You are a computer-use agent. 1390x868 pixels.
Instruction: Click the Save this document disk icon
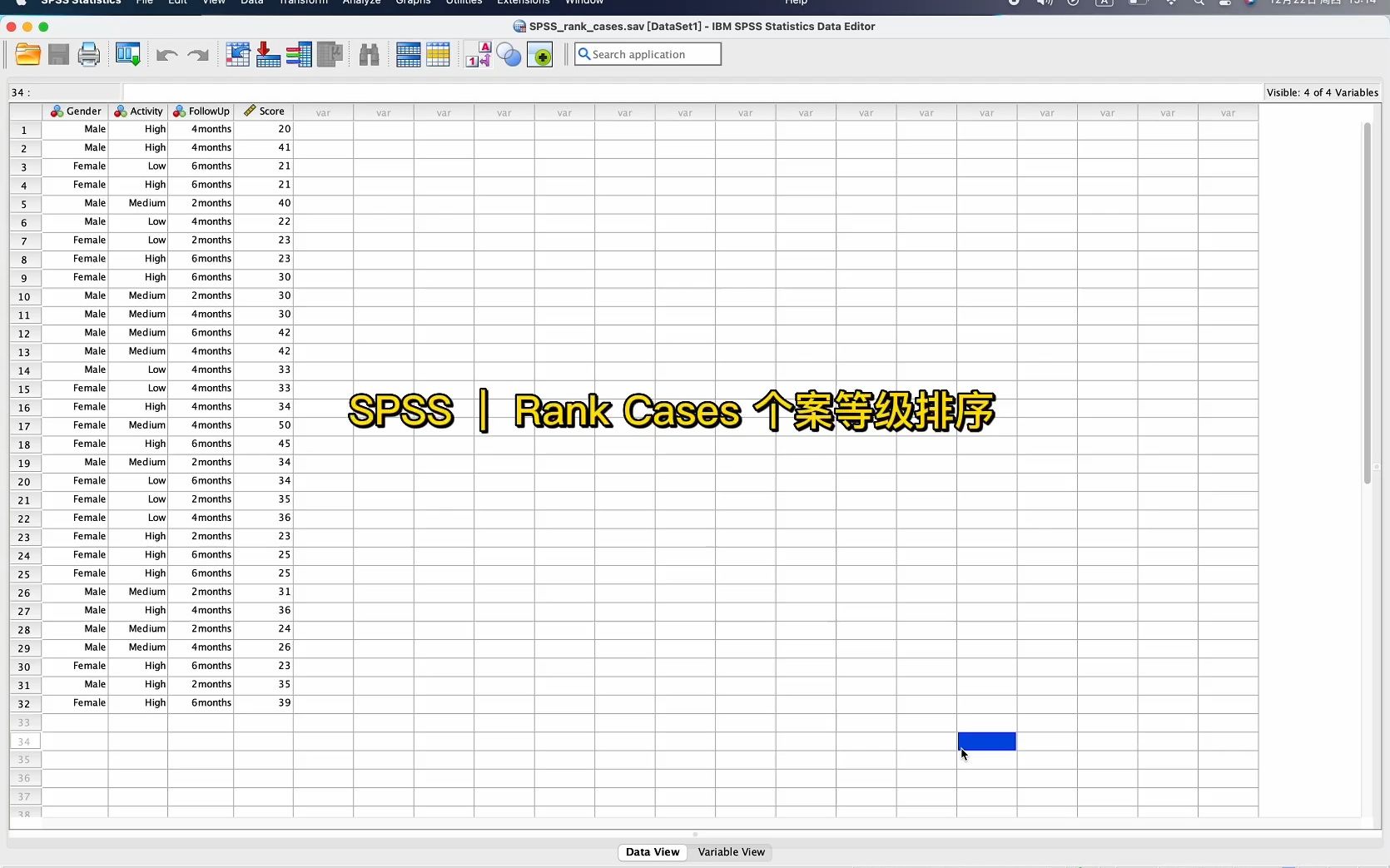58,55
